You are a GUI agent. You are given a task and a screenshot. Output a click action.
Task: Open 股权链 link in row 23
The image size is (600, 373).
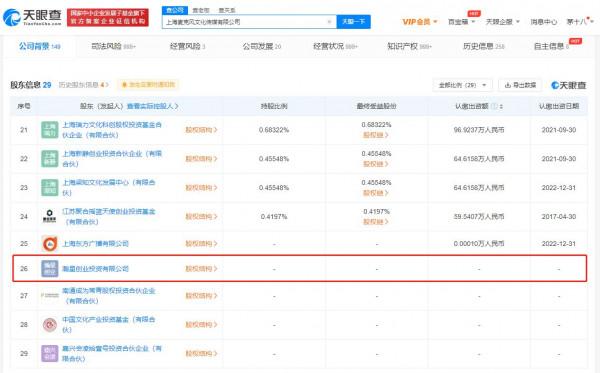pyautogui.click(x=375, y=193)
